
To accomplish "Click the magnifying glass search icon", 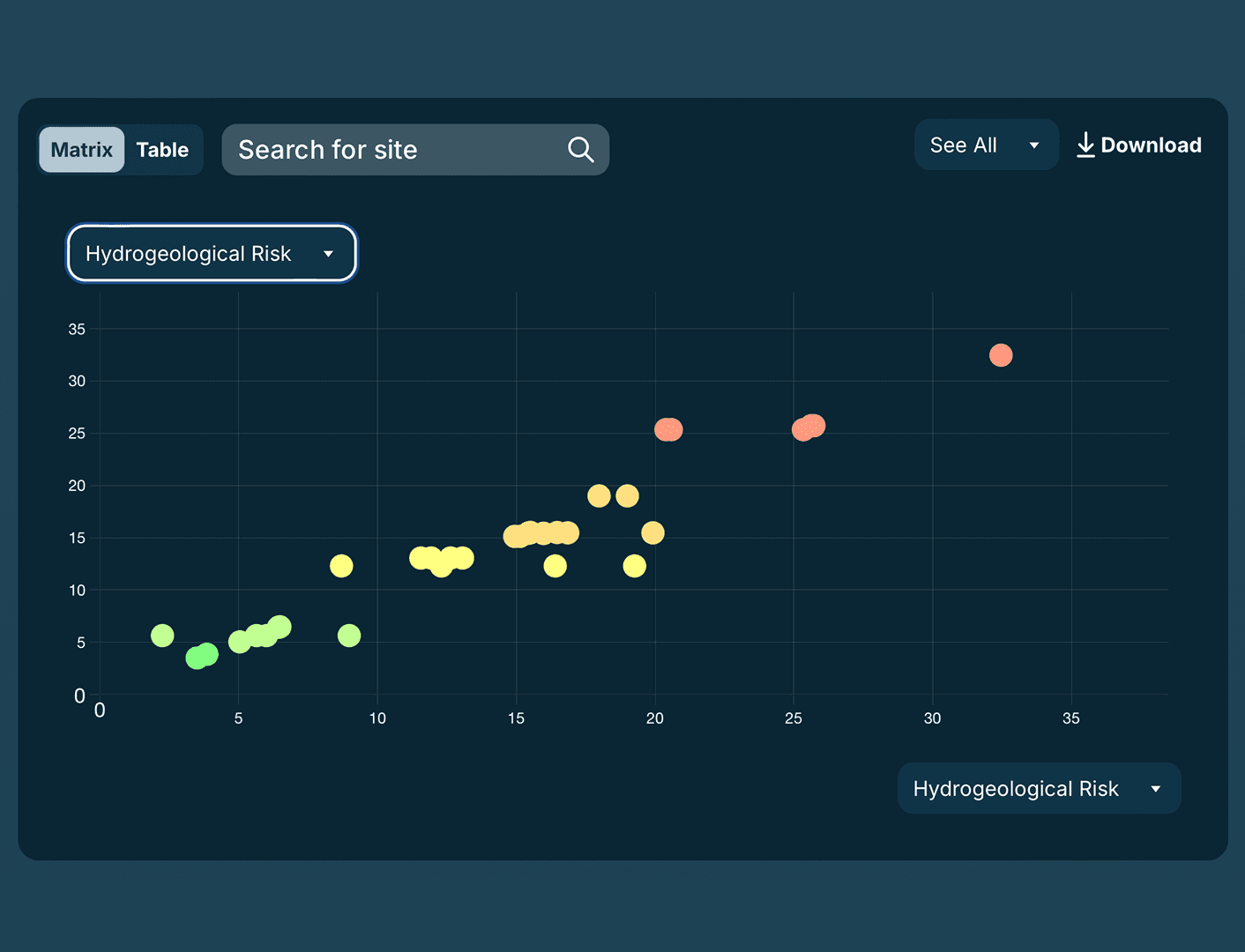I will (580, 150).
